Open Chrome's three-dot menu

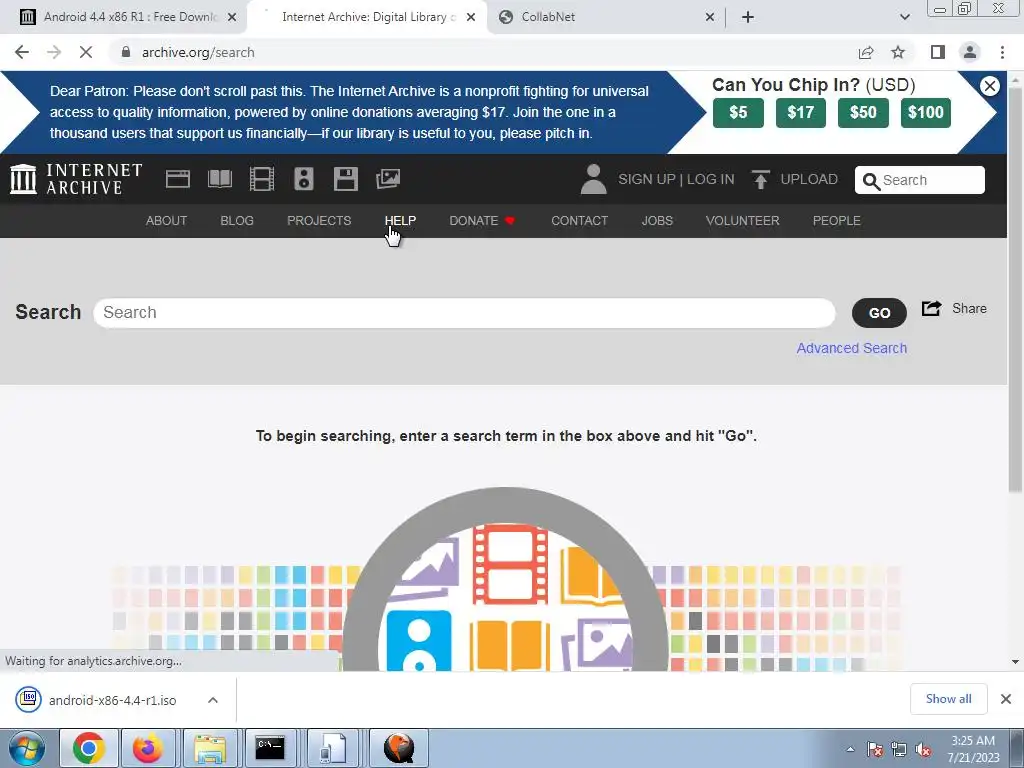(x=1002, y=52)
